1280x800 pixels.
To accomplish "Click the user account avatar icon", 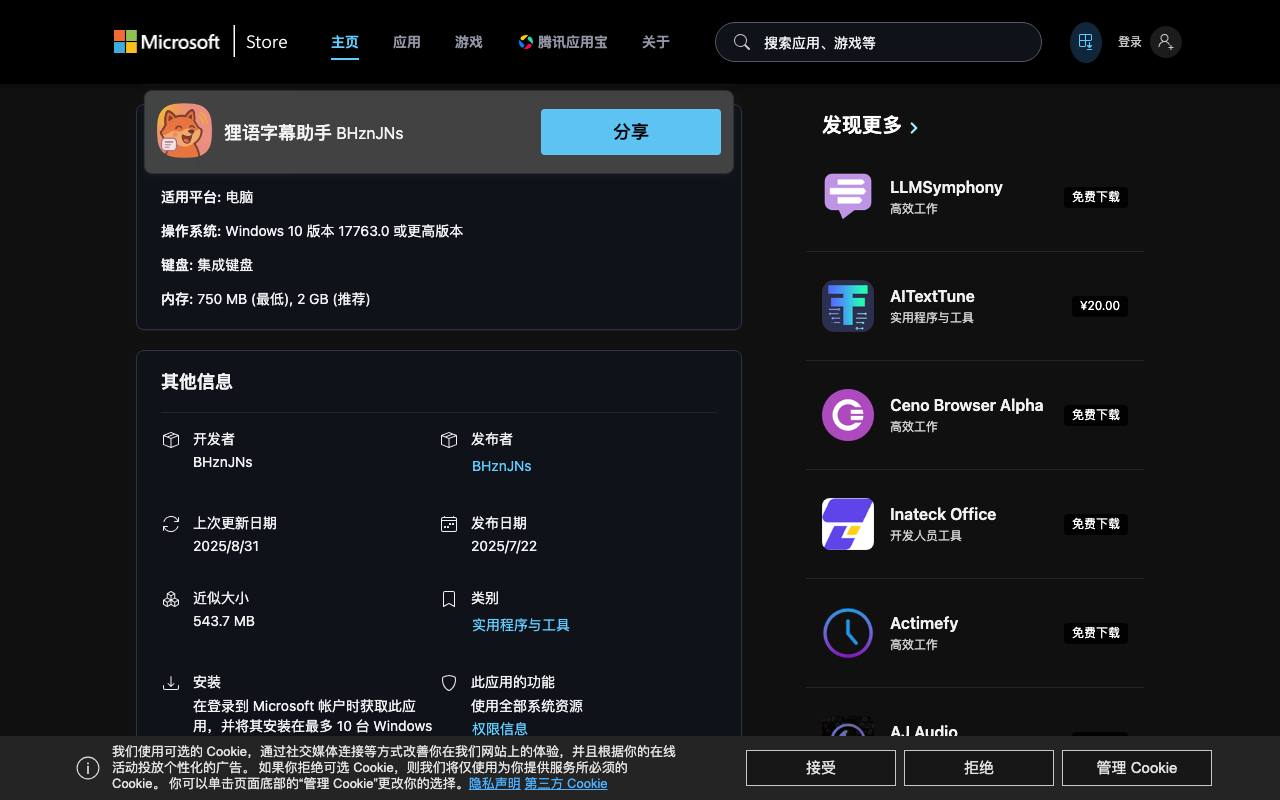I will point(1165,42).
